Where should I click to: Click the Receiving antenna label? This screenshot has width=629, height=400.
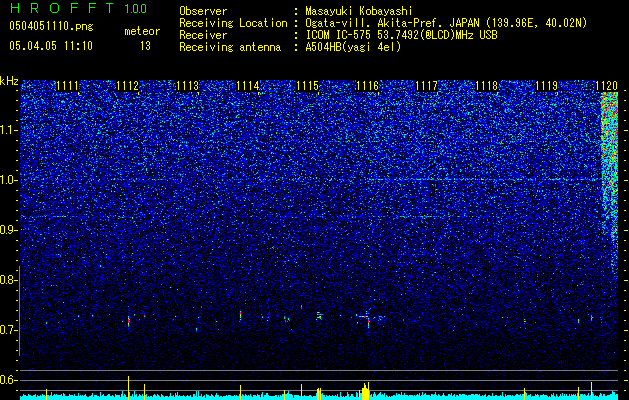click(x=230, y=47)
